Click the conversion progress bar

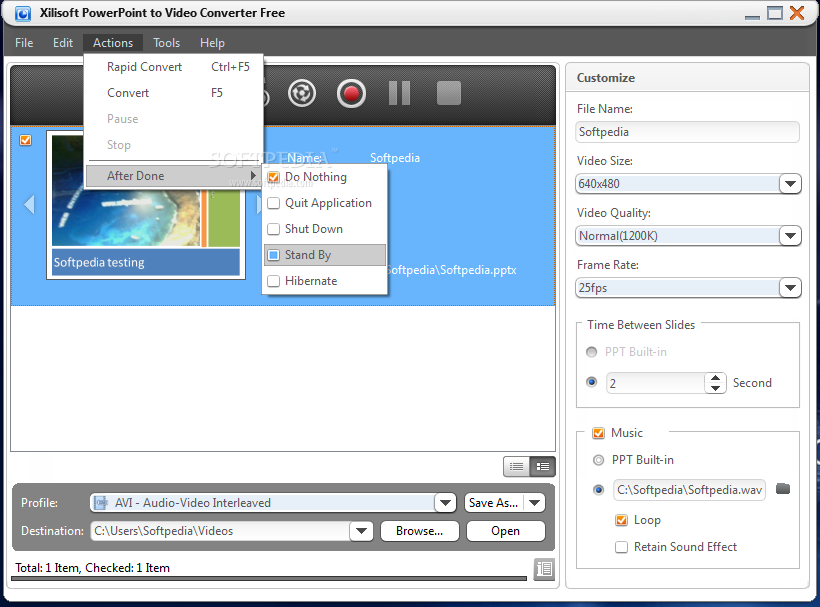pos(269,578)
